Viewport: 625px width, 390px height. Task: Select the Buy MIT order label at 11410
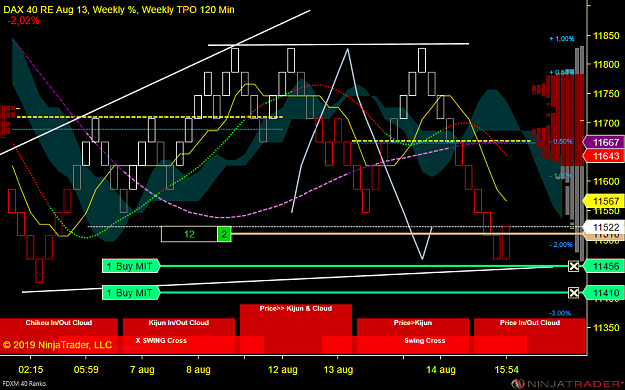coord(131,293)
